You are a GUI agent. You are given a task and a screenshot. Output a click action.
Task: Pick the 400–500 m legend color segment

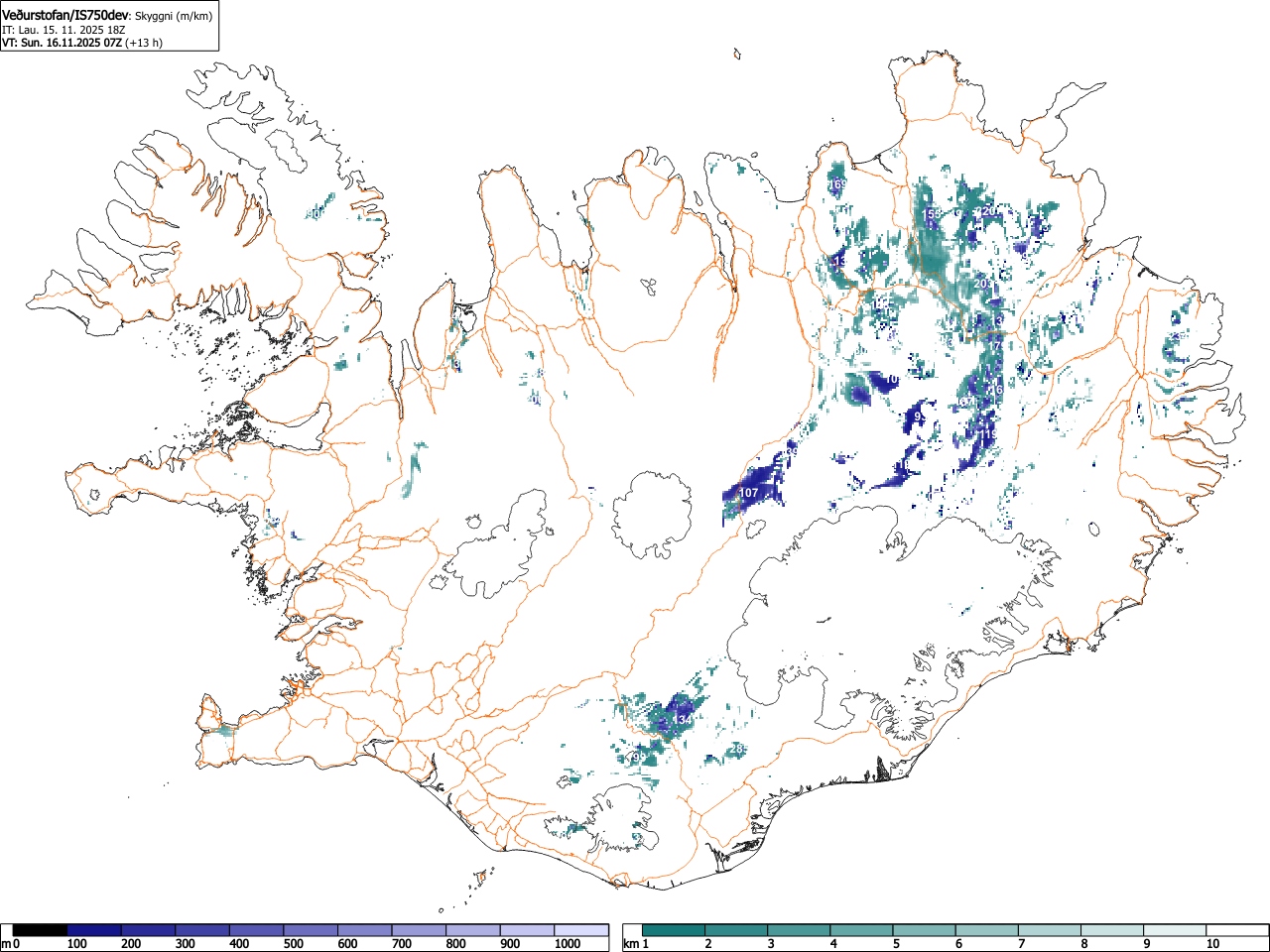pyautogui.click(x=257, y=930)
